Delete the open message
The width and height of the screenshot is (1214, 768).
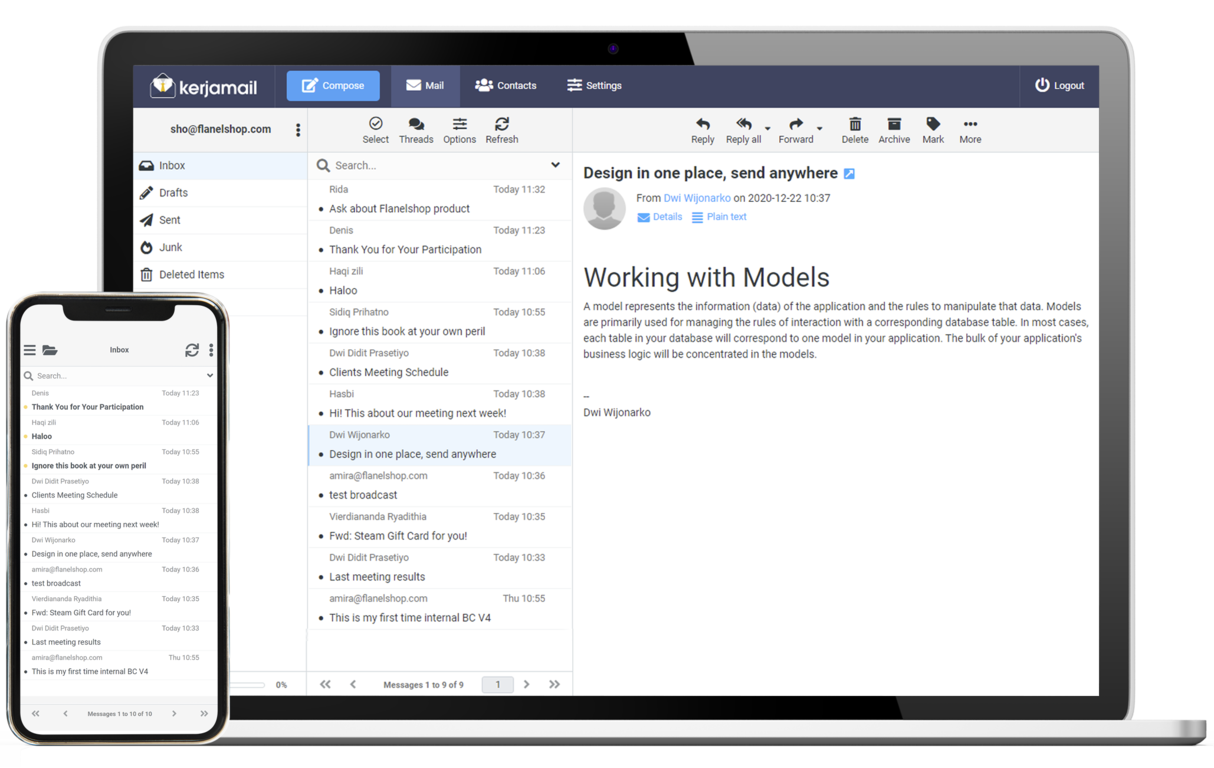[855, 131]
